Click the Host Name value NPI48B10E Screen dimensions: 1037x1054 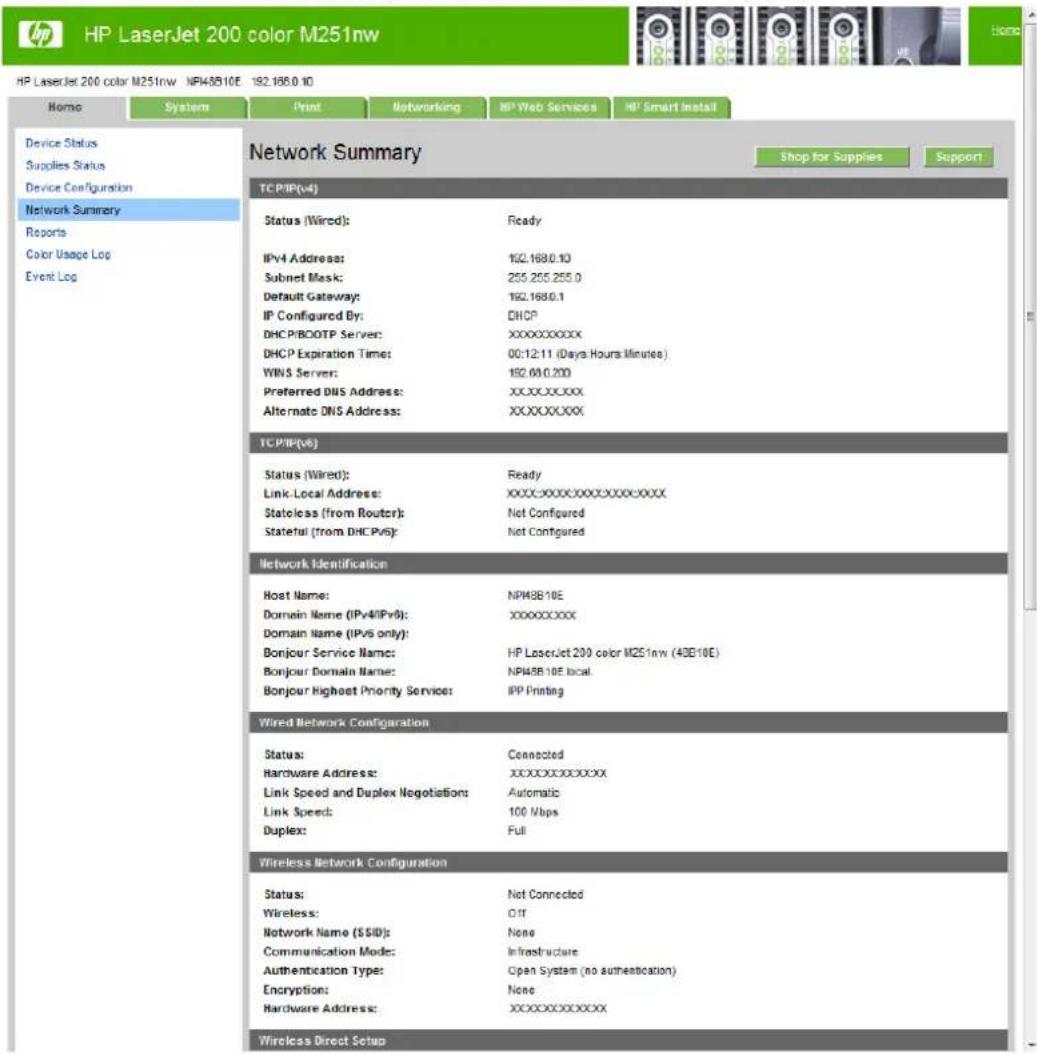pos(536,596)
